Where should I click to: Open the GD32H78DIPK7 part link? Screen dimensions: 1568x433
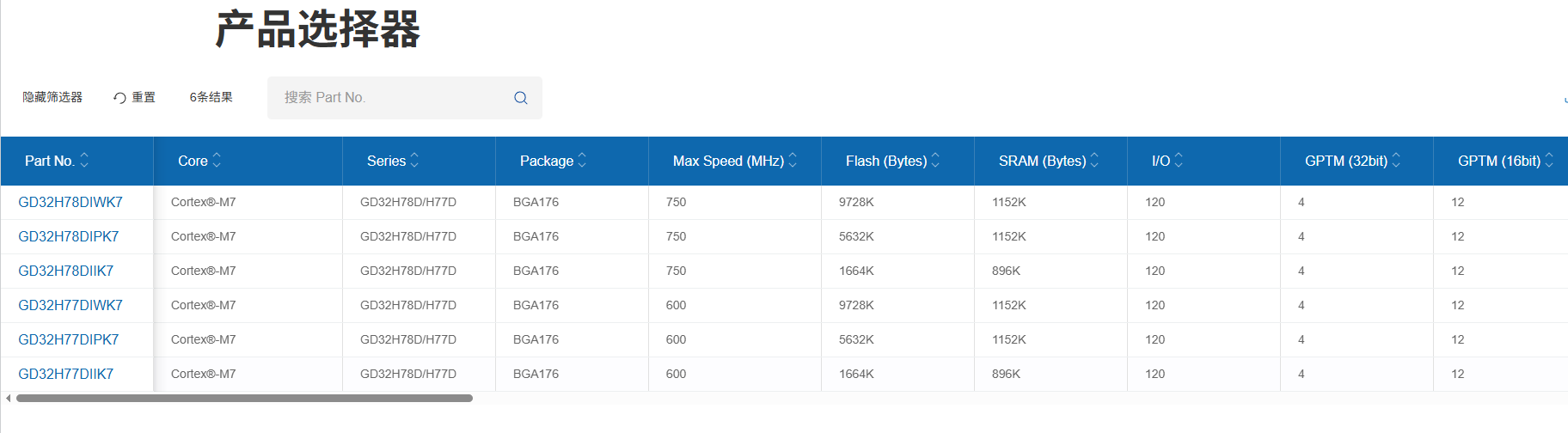(x=69, y=237)
